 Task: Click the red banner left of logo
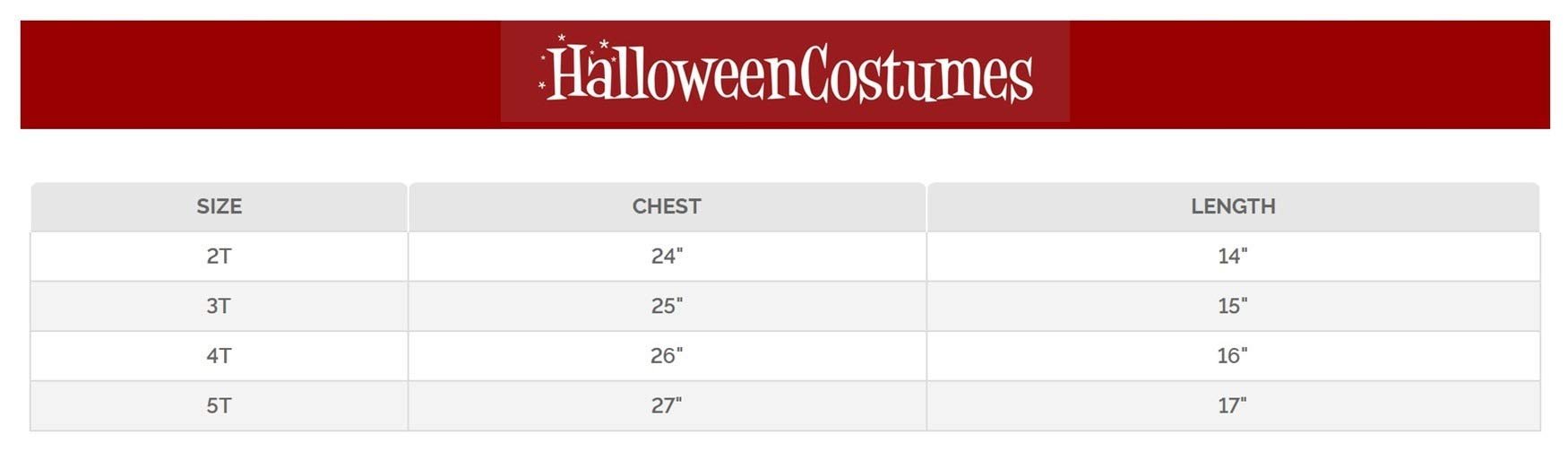[260, 74]
